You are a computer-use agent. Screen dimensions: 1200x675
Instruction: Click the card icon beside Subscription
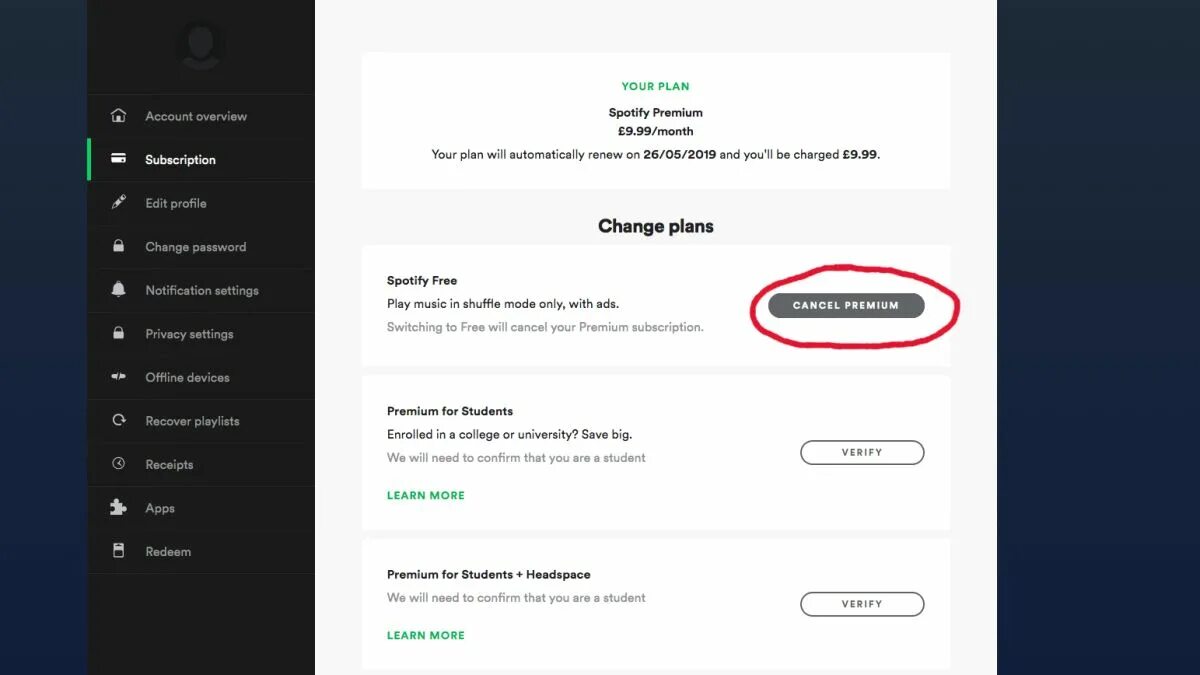tap(118, 159)
